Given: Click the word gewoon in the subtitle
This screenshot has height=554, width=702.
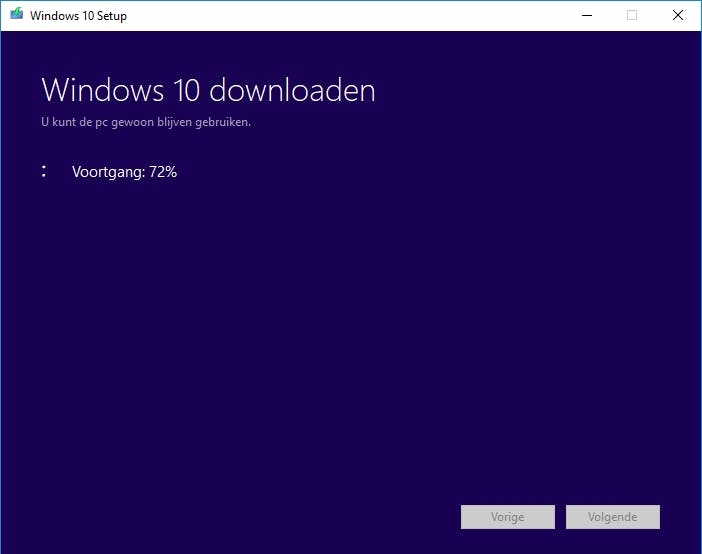Looking at the screenshot, I should tap(133, 123).
